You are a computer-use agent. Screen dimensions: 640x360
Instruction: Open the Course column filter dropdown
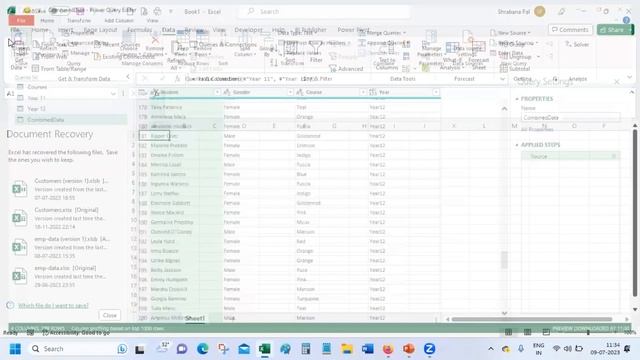pos(362,92)
